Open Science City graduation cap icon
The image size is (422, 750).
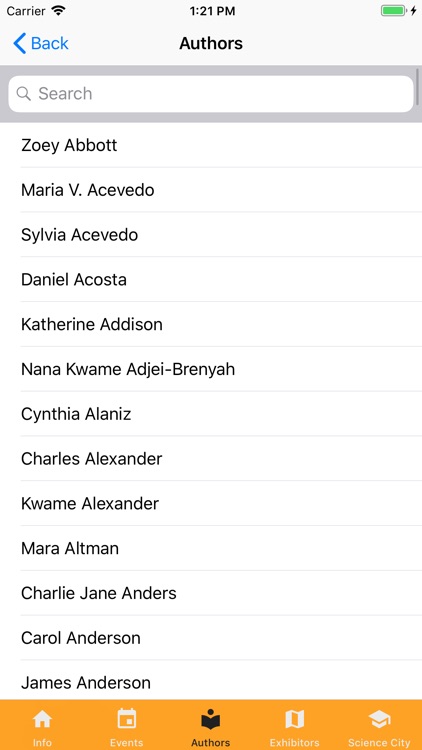tap(379, 719)
